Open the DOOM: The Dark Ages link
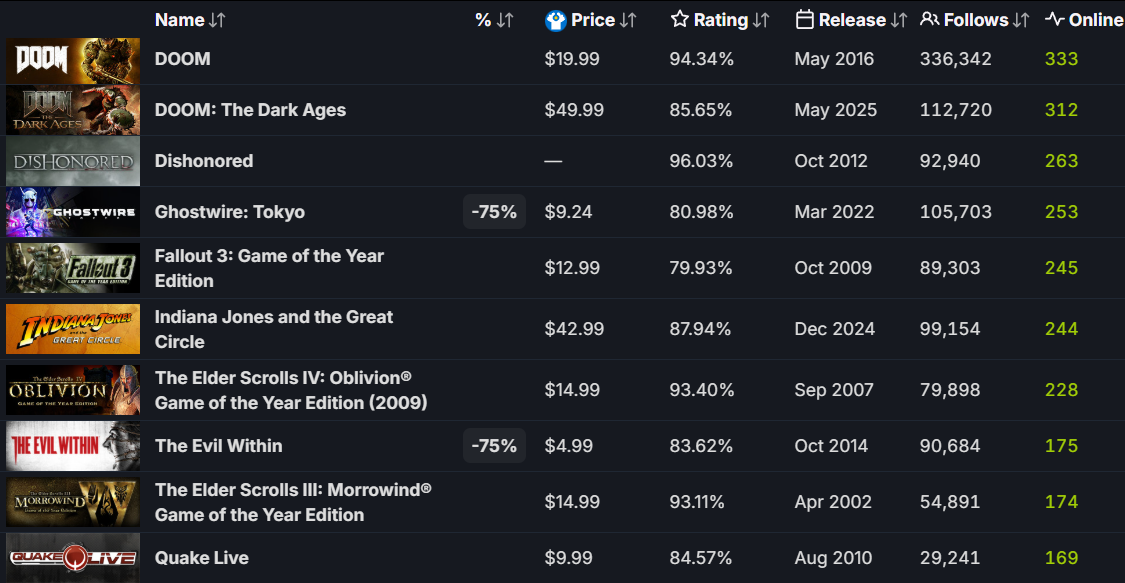1125x583 pixels. coord(250,110)
